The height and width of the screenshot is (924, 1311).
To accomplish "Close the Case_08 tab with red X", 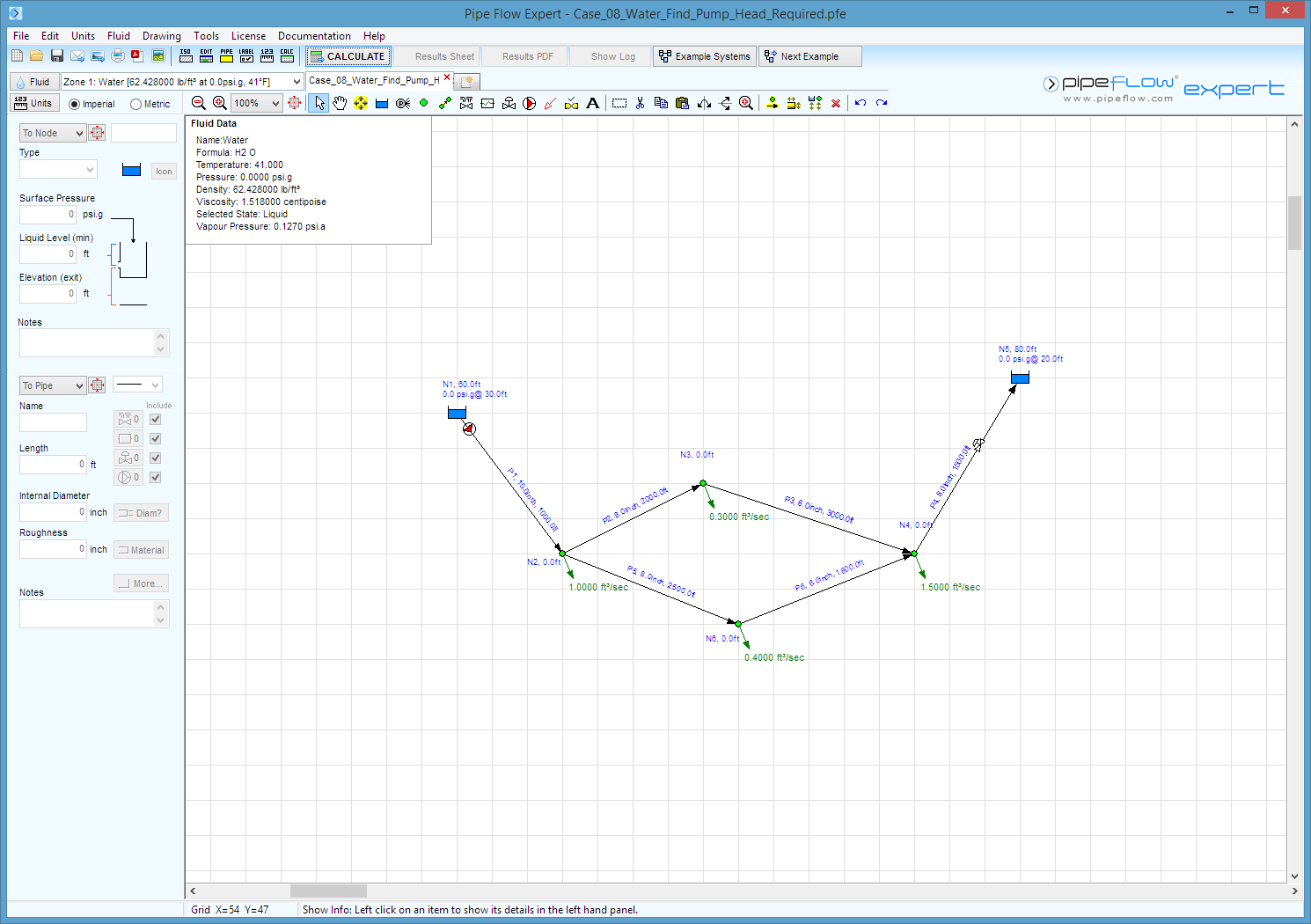I will pyautogui.click(x=447, y=77).
